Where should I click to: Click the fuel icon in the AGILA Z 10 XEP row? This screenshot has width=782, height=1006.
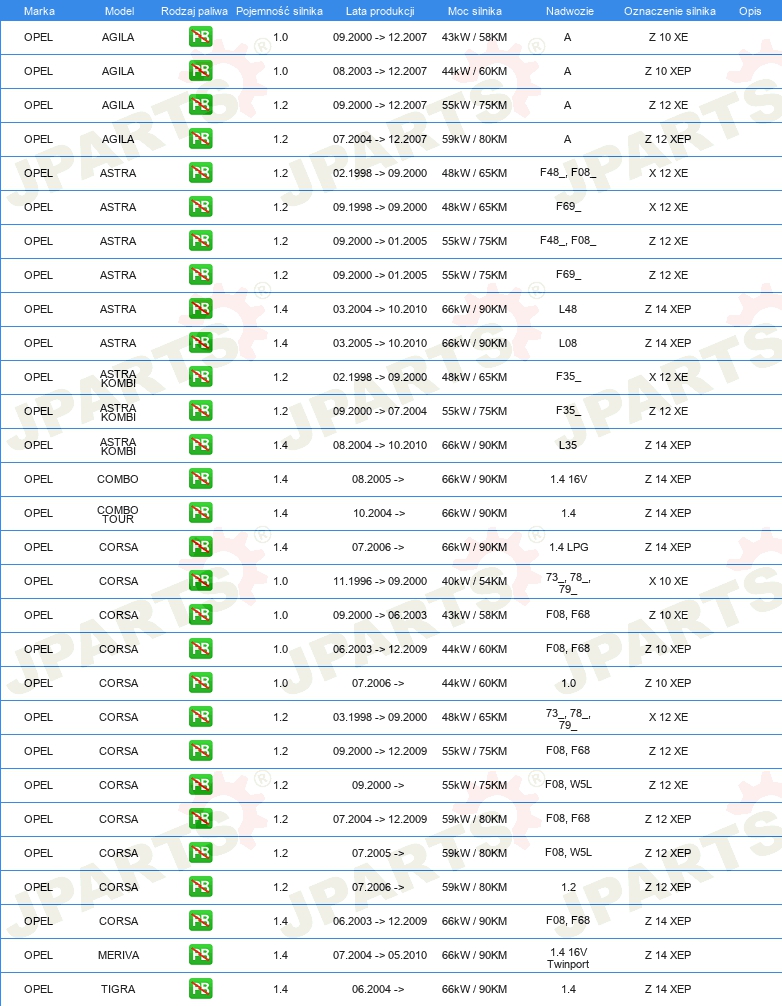click(200, 71)
